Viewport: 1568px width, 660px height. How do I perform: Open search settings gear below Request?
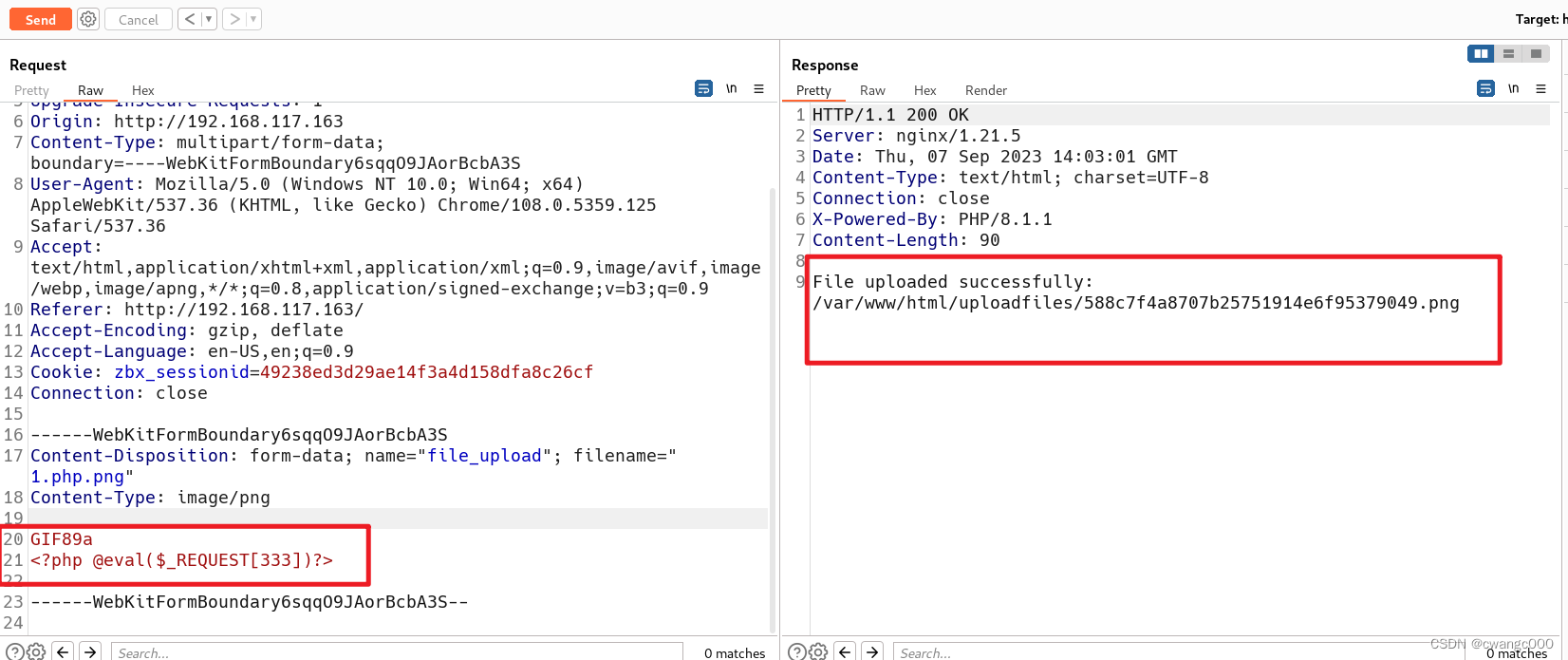pos(36,651)
